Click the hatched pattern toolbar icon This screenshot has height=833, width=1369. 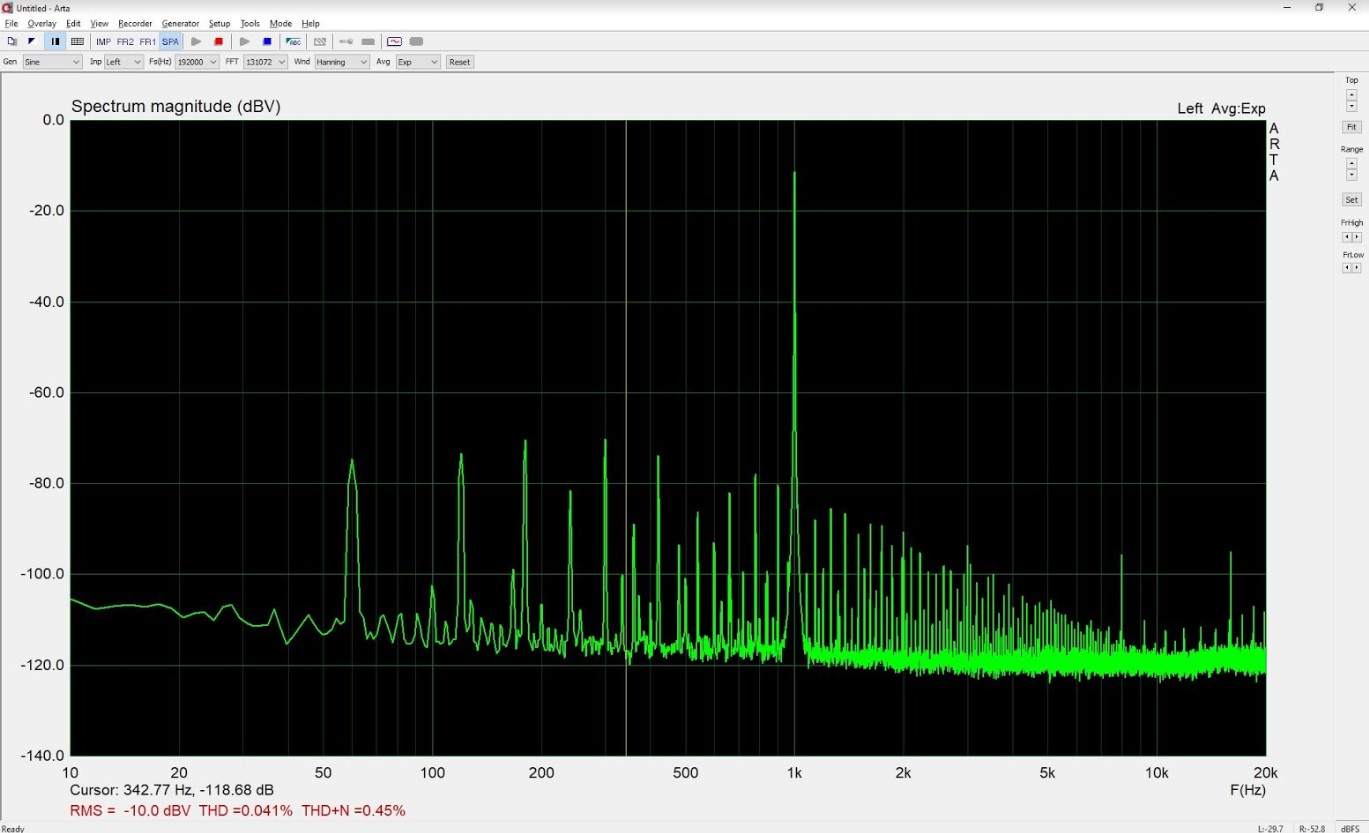pyautogui.click(x=320, y=42)
